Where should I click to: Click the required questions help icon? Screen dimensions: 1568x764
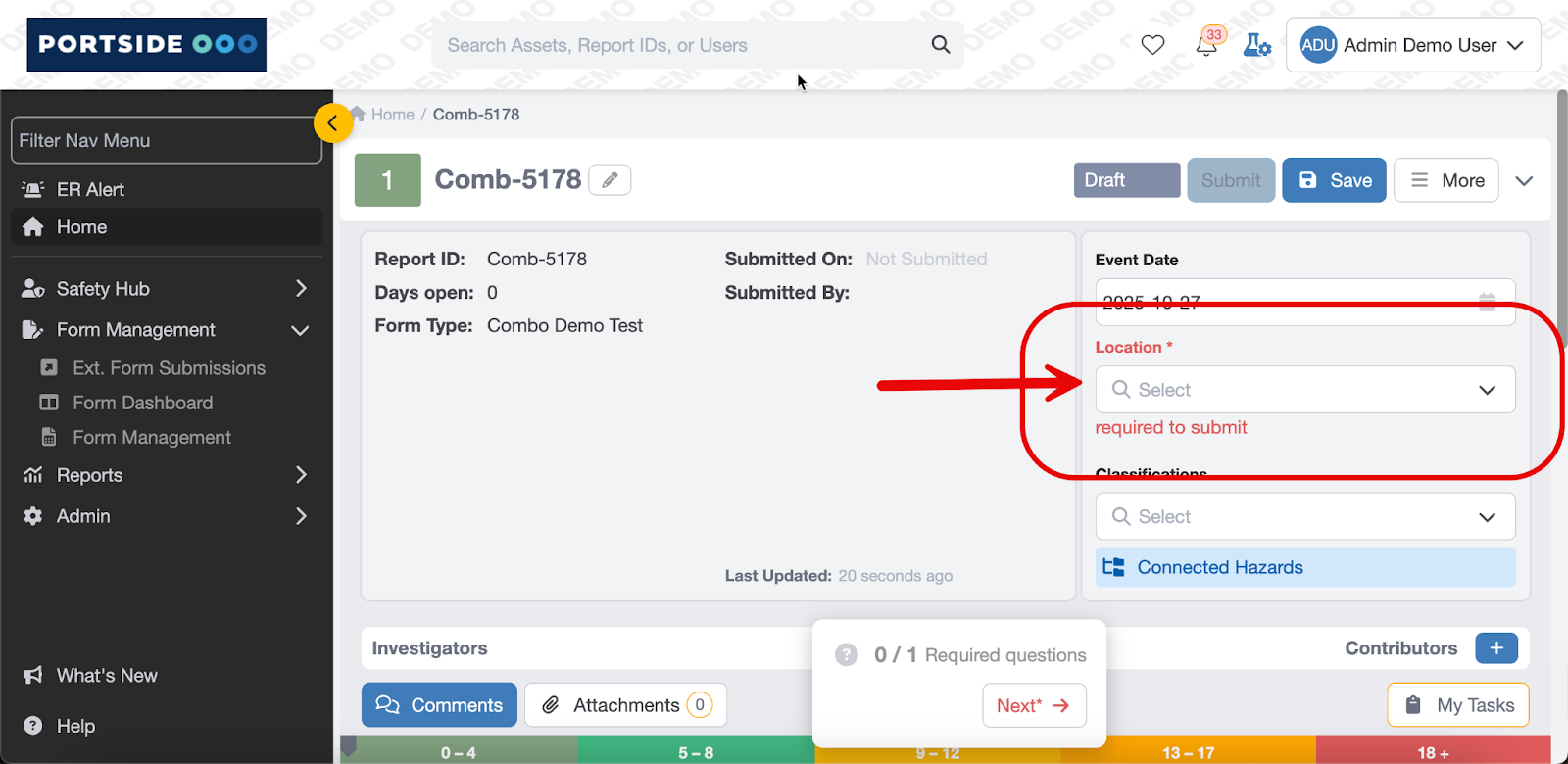(847, 655)
